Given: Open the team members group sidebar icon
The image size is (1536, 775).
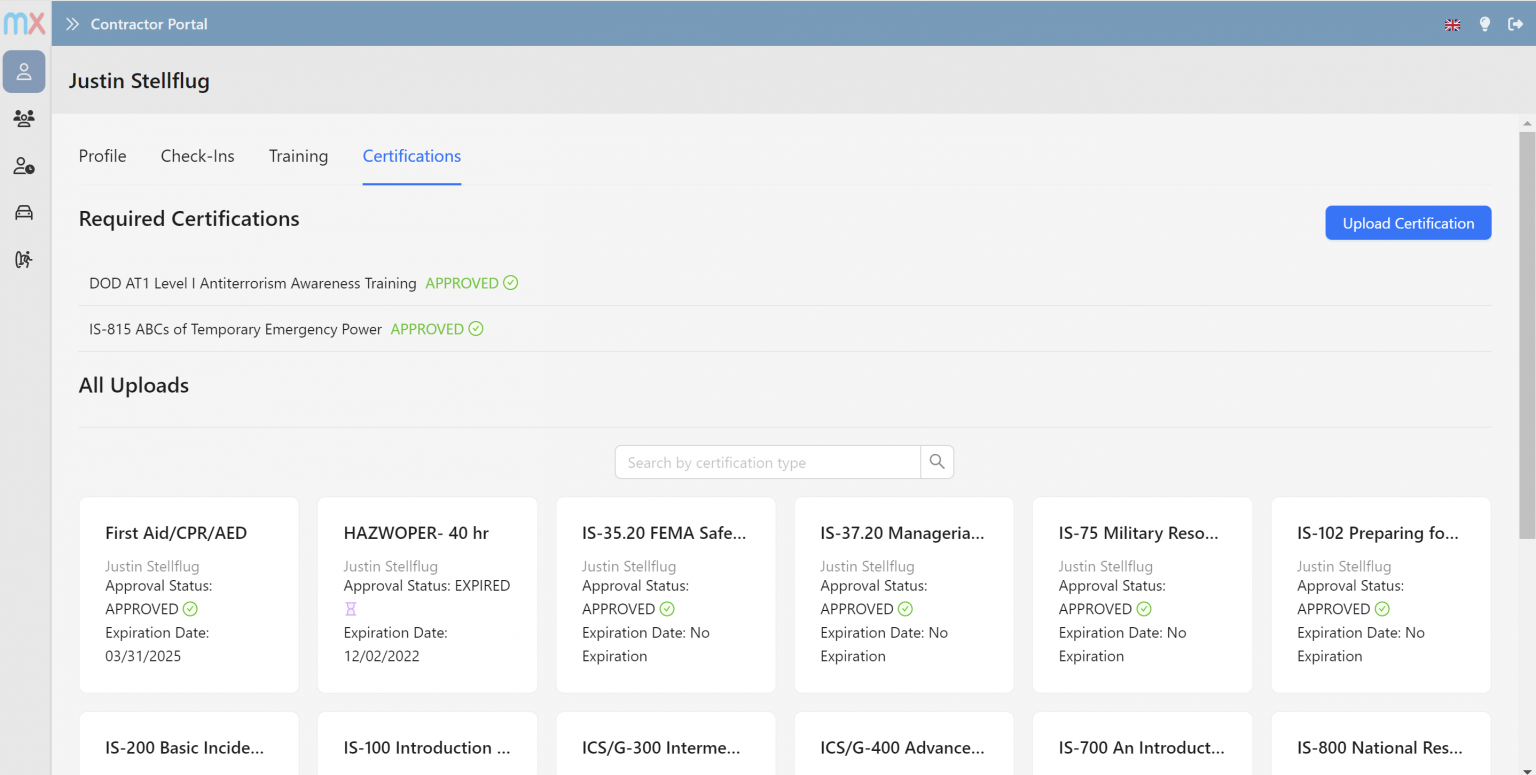Looking at the screenshot, I should coord(24,119).
